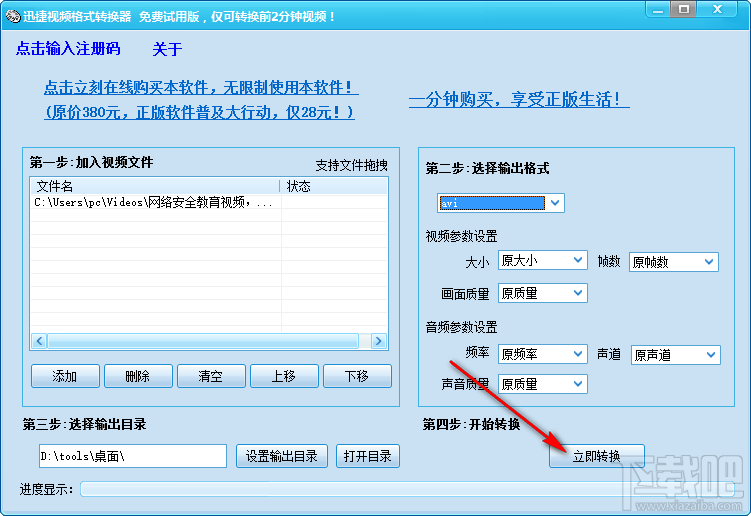Click the 进度显示 progress bar
Viewport: 751px width, 516px height.
coord(407,489)
